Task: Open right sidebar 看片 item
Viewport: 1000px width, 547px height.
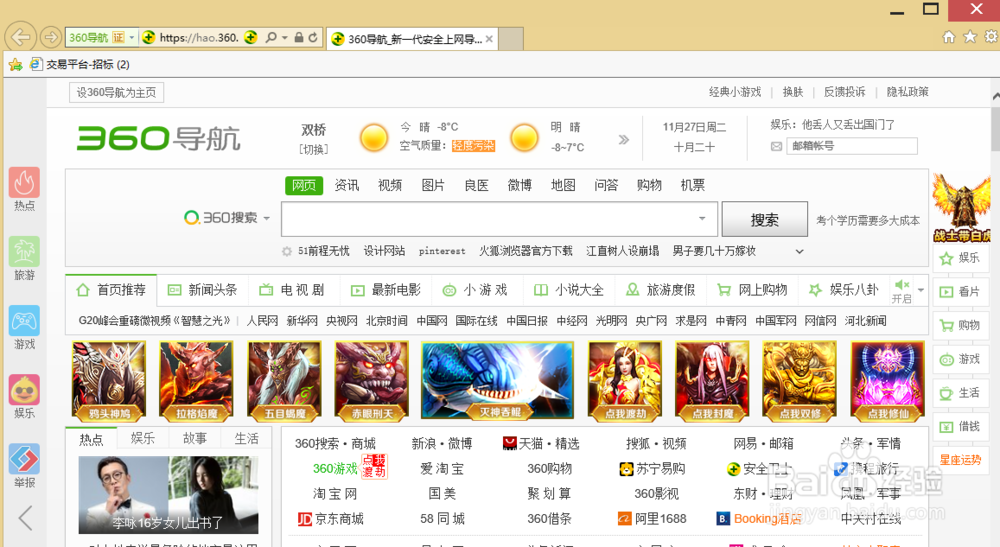Action: [x=960, y=292]
